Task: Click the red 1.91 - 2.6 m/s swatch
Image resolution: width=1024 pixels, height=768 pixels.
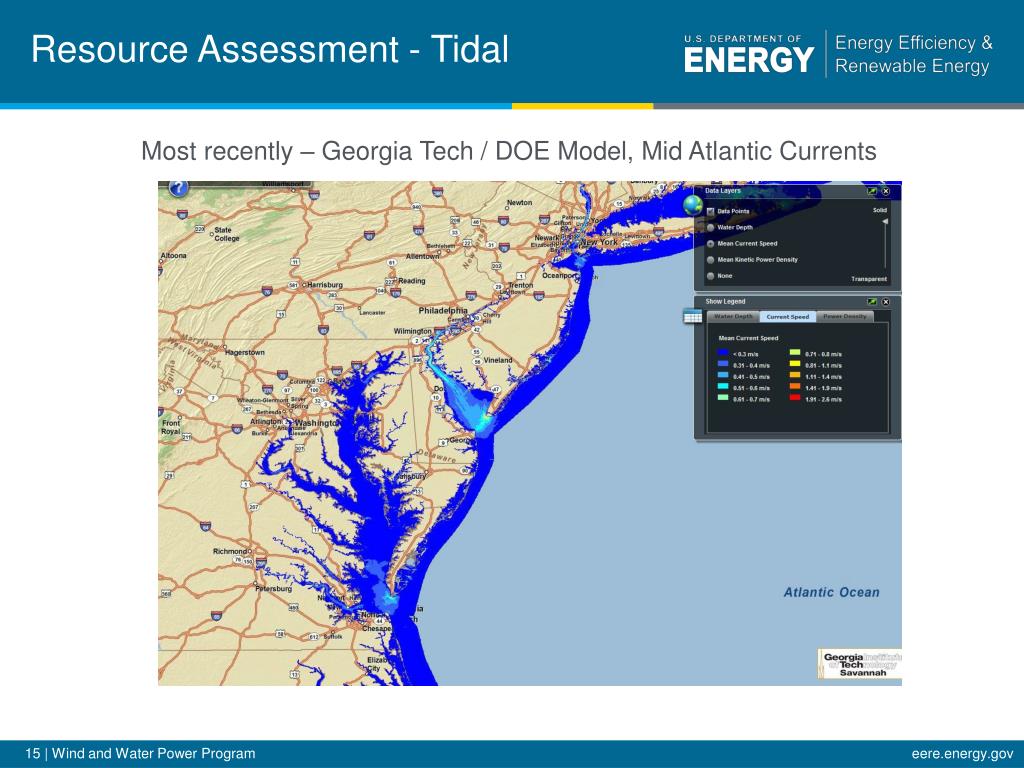Action: pos(795,398)
